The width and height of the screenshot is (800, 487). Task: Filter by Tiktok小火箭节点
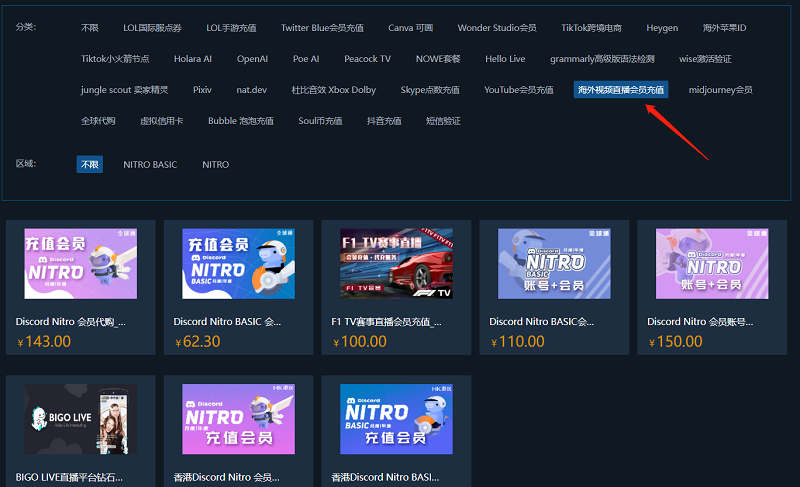tap(115, 59)
